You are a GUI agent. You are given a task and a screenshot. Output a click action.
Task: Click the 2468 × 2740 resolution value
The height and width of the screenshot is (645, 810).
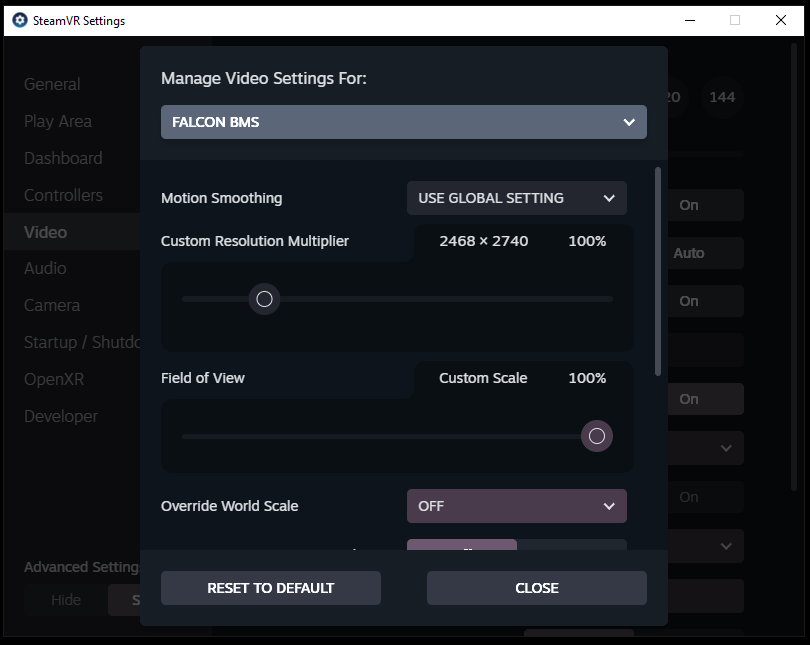[x=484, y=241]
